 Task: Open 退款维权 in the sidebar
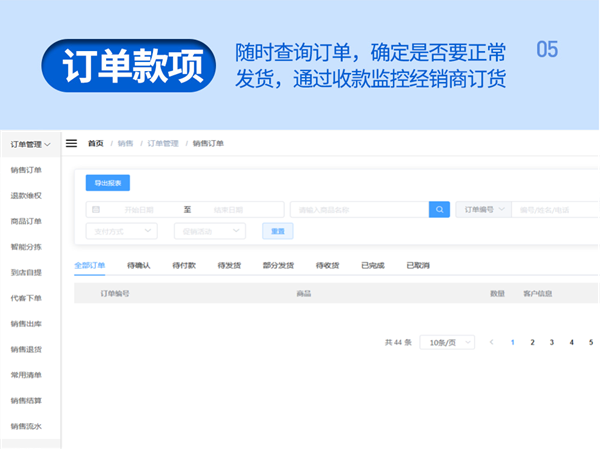[x=26, y=196]
